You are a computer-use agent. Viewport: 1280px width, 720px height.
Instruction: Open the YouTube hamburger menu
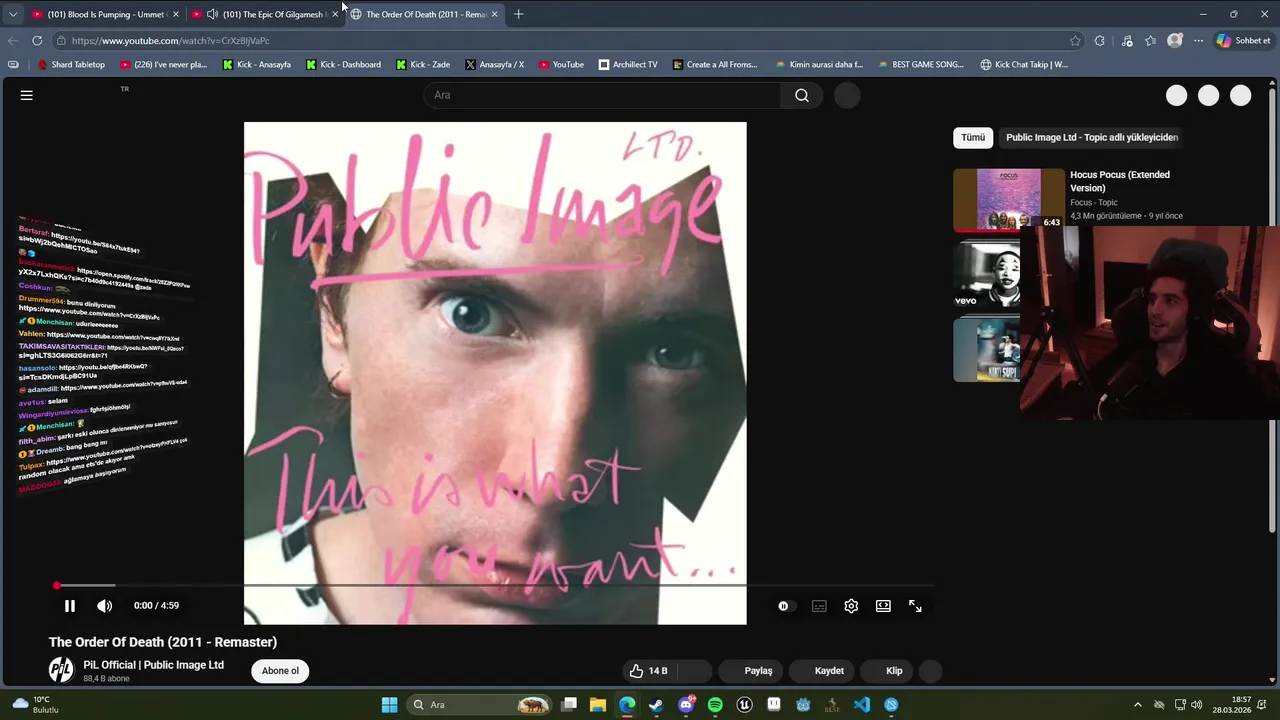click(27, 95)
